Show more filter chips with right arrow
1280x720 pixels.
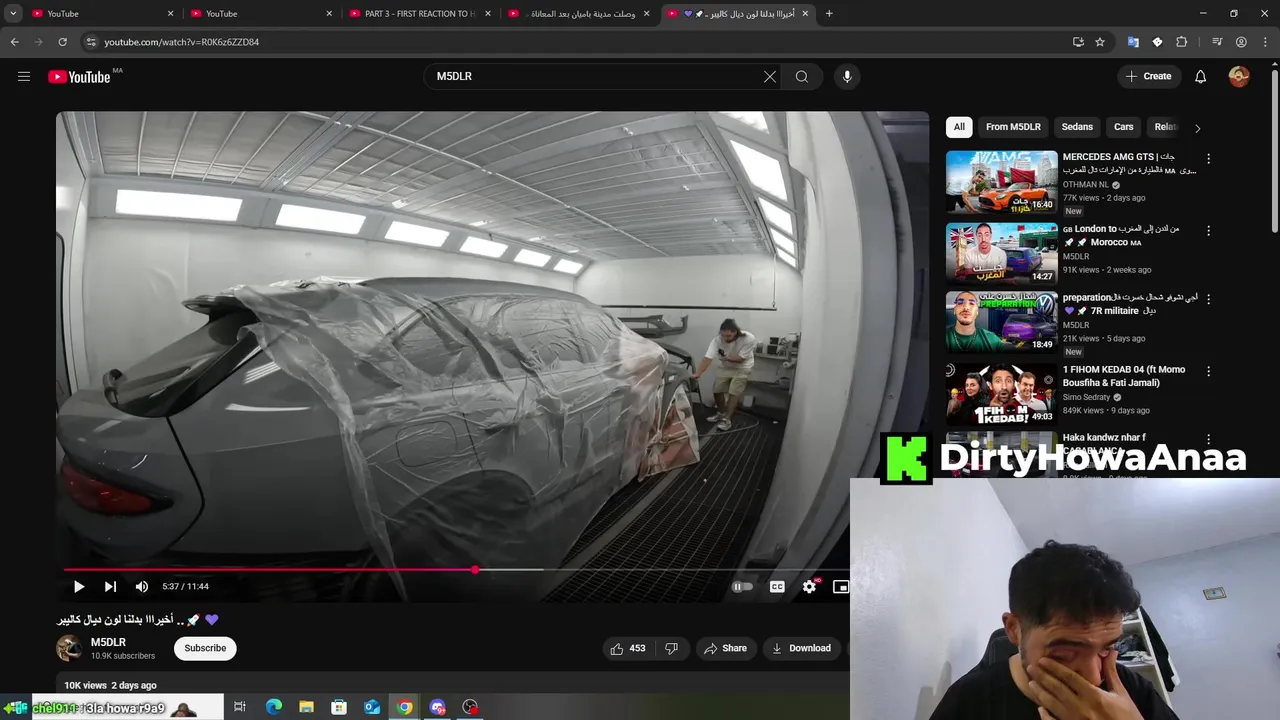(x=1197, y=128)
